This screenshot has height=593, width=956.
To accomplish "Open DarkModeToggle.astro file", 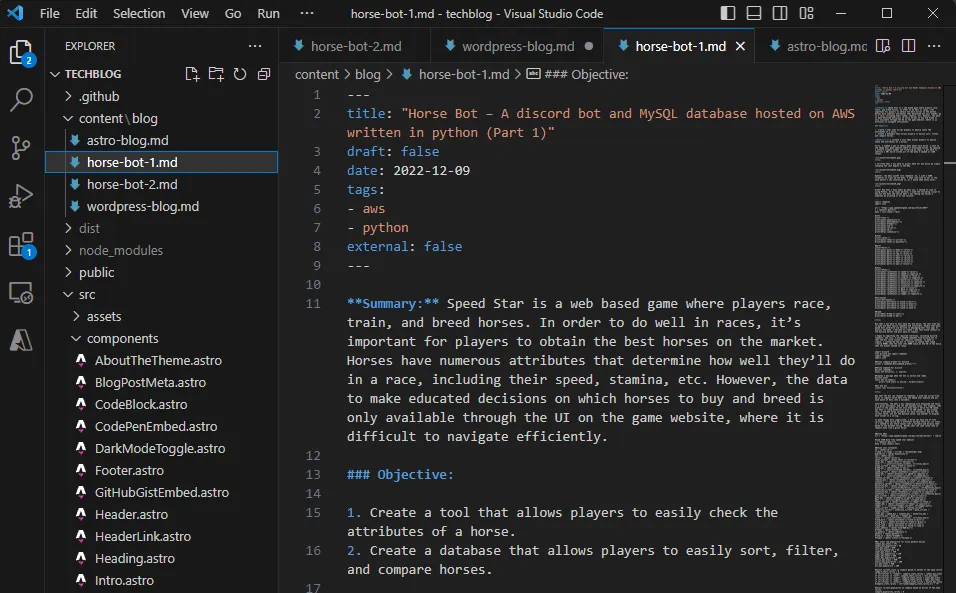I will [x=162, y=448].
